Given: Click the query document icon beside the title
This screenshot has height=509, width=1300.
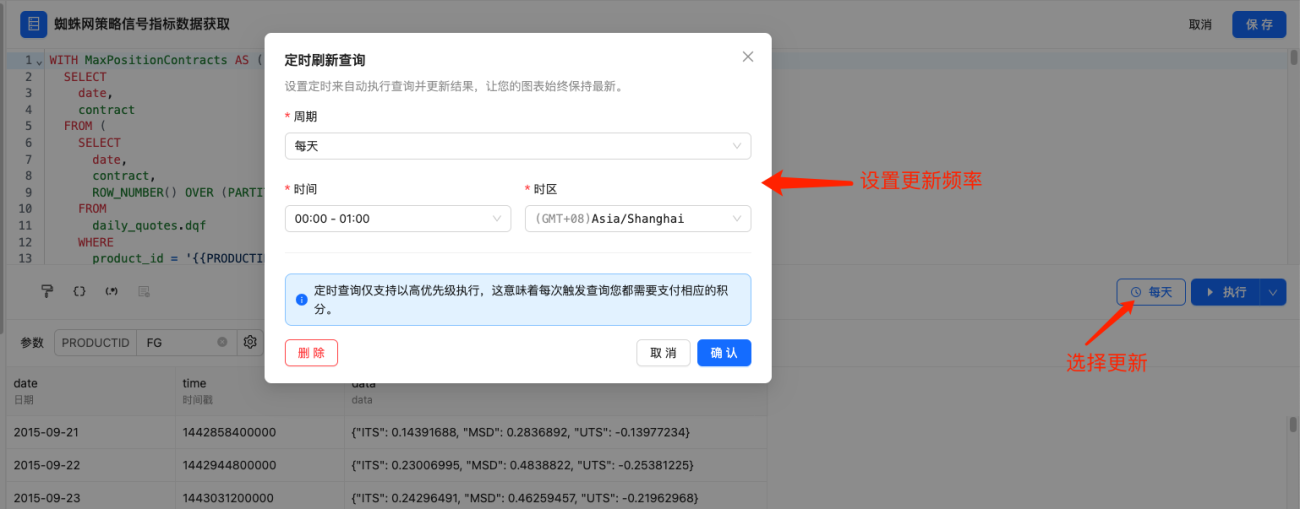Looking at the screenshot, I should (34, 24).
